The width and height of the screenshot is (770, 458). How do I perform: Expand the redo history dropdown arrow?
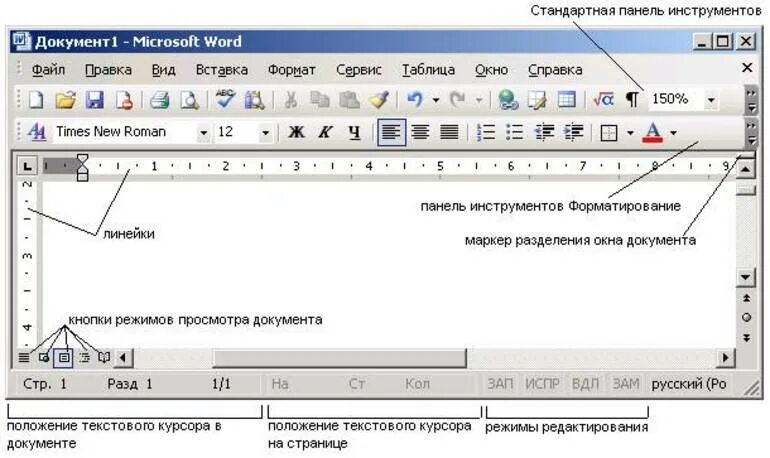[479, 100]
